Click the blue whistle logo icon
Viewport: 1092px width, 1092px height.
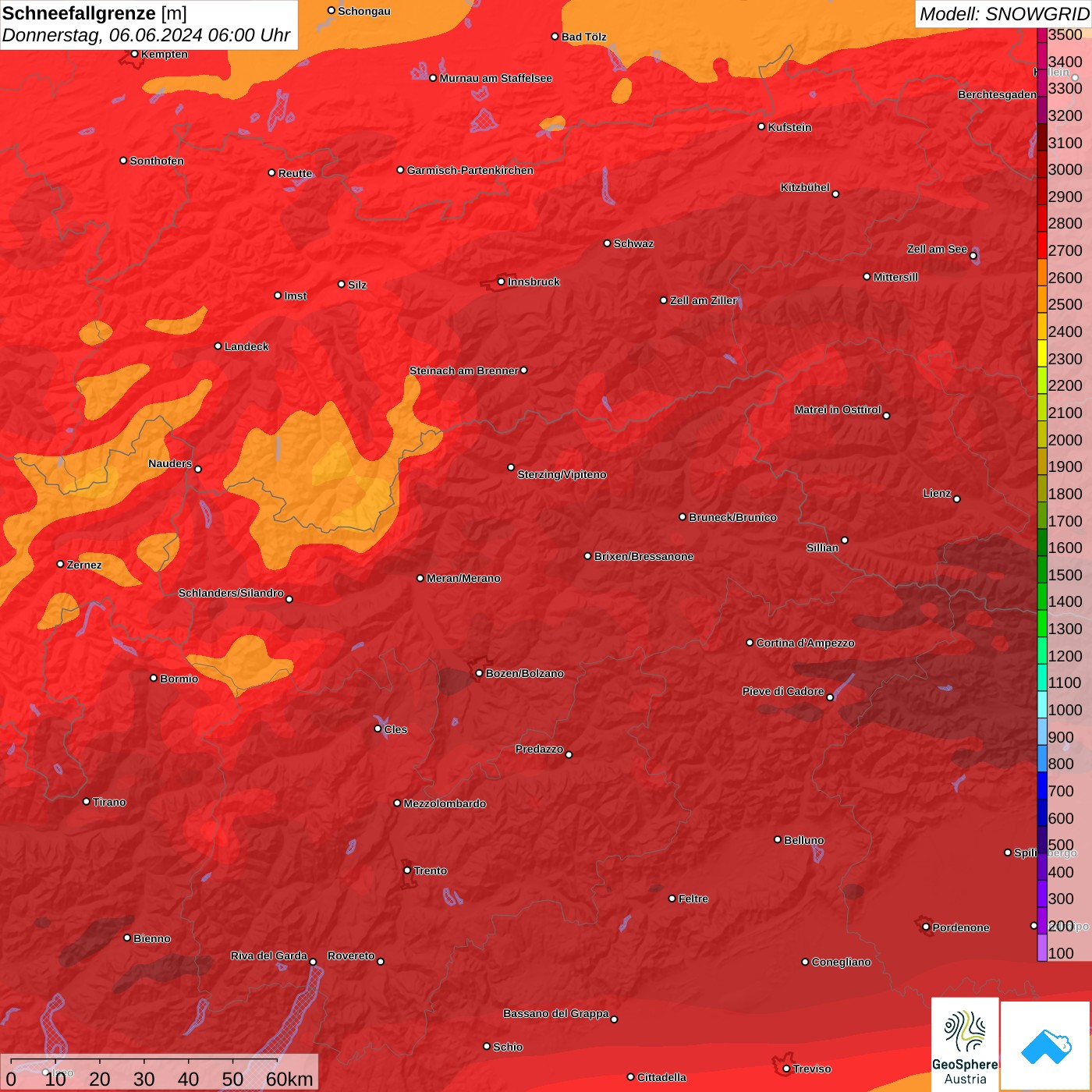[x=1045, y=1047]
